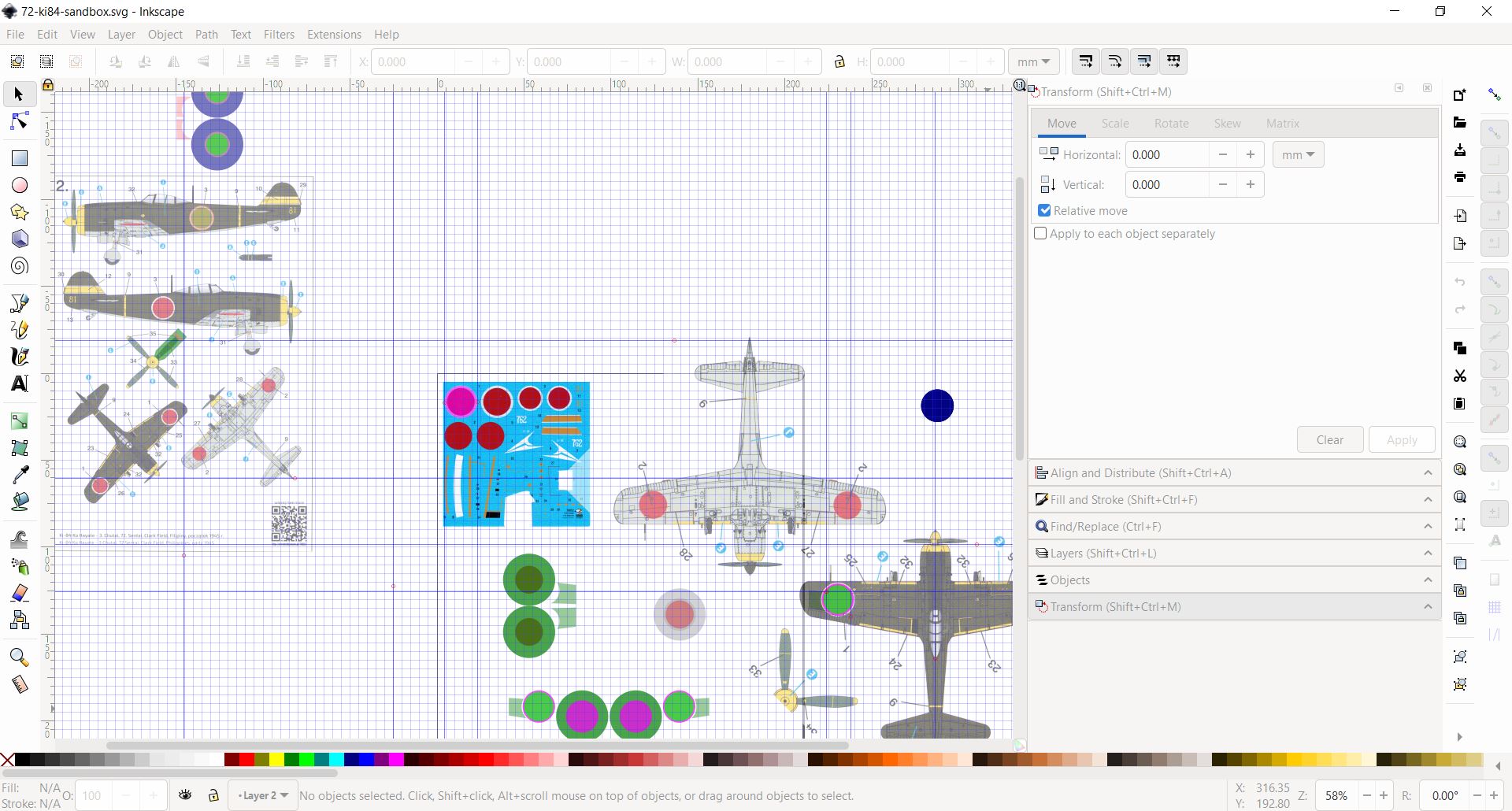Click the Print document icon
Screen dimensions: 1512x811
[x=1460, y=177]
